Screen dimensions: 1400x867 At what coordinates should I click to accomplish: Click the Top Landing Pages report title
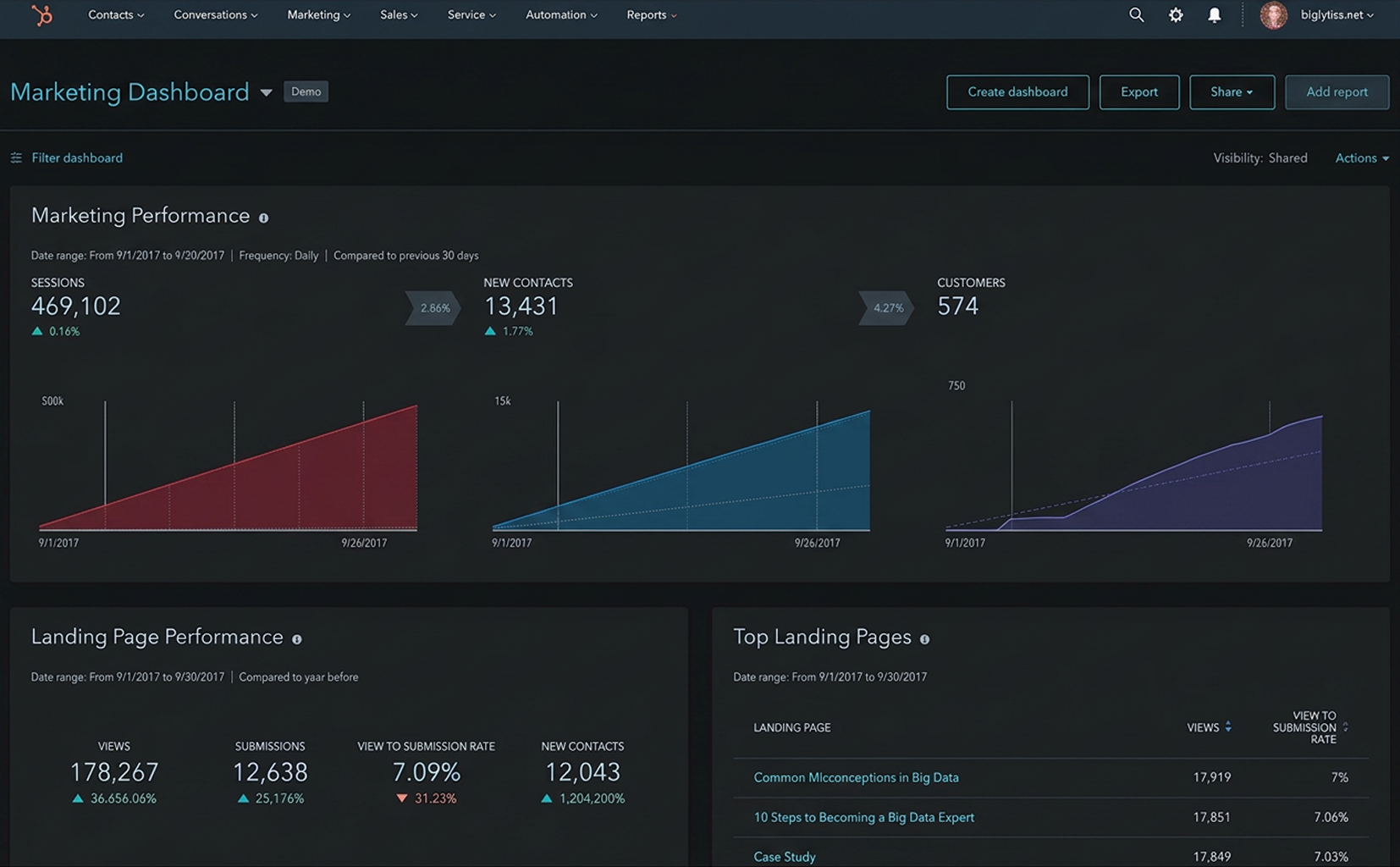822,637
